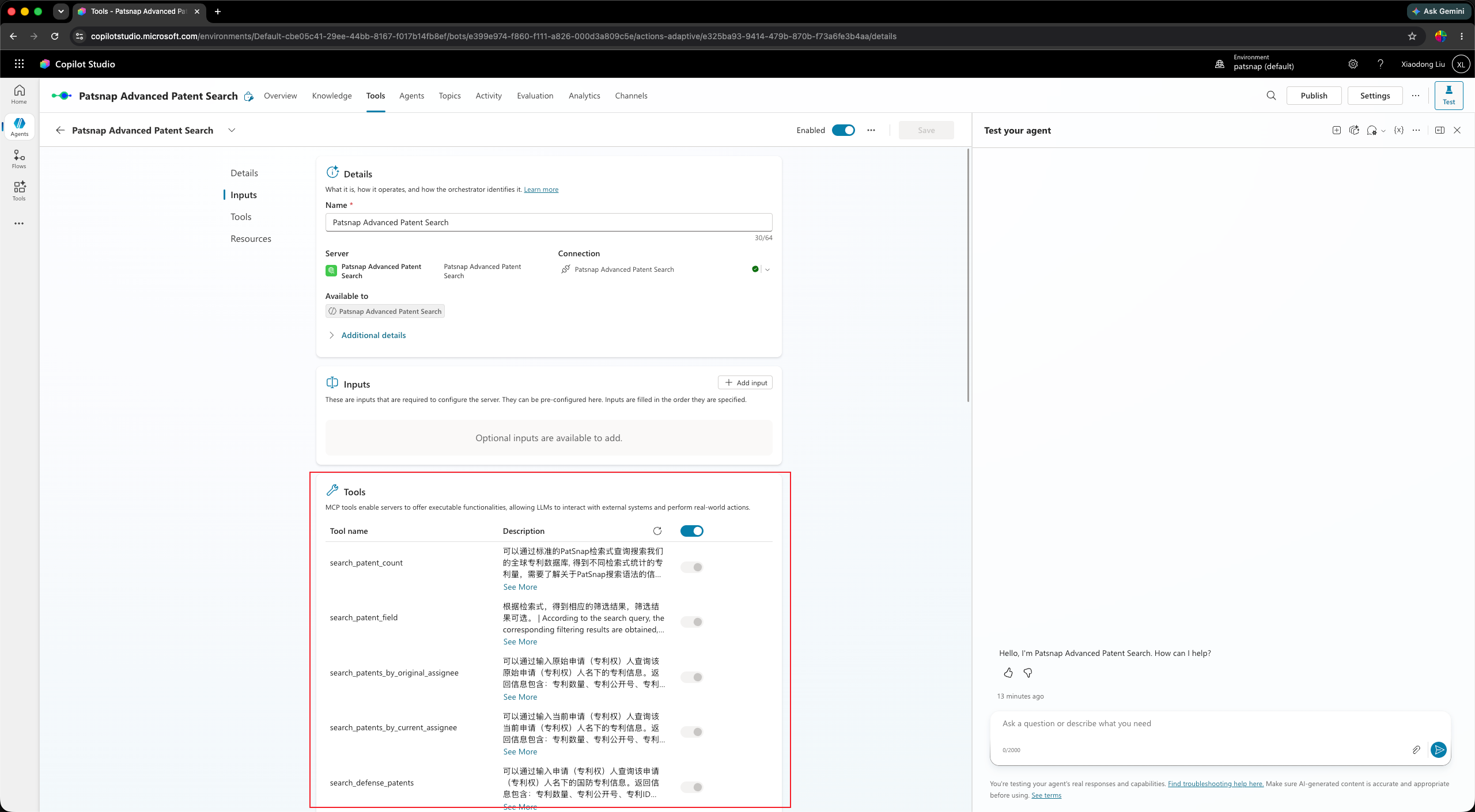Click the chat question input box
1475x812 pixels.
pyautogui.click(x=1220, y=724)
